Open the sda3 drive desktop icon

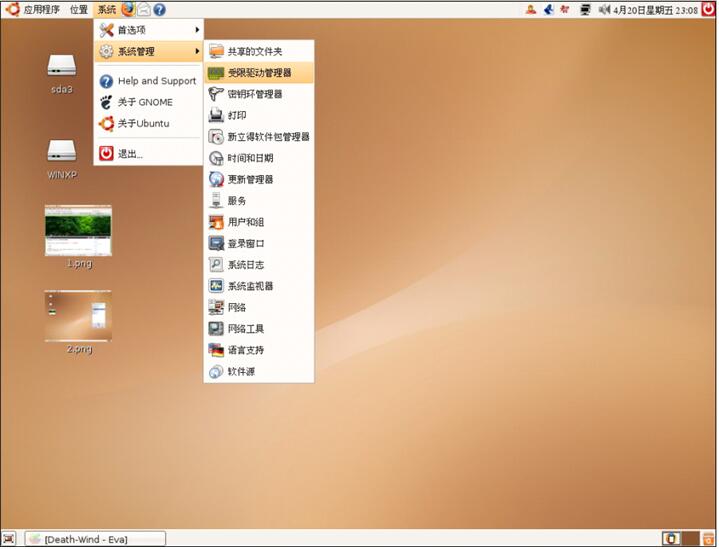pos(62,66)
